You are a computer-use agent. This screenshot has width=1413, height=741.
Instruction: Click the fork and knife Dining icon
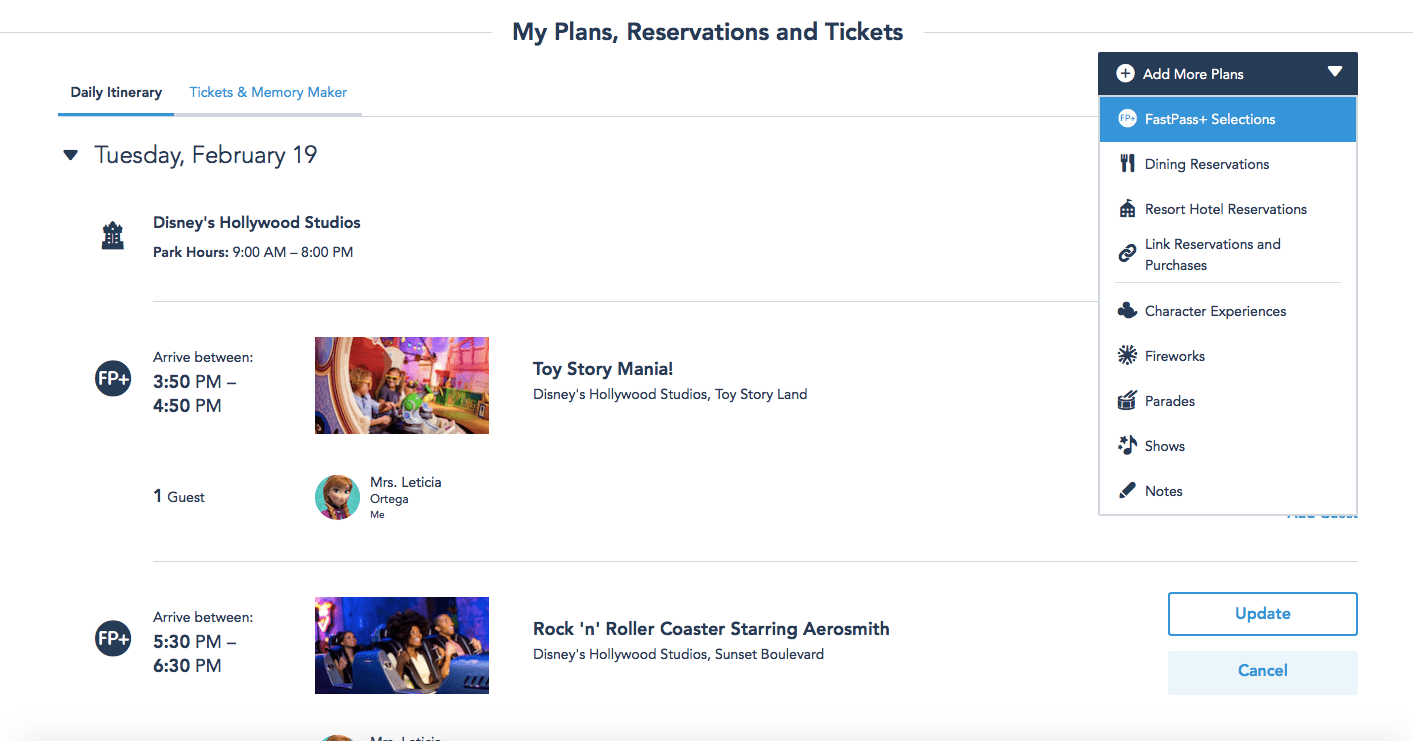1127,164
